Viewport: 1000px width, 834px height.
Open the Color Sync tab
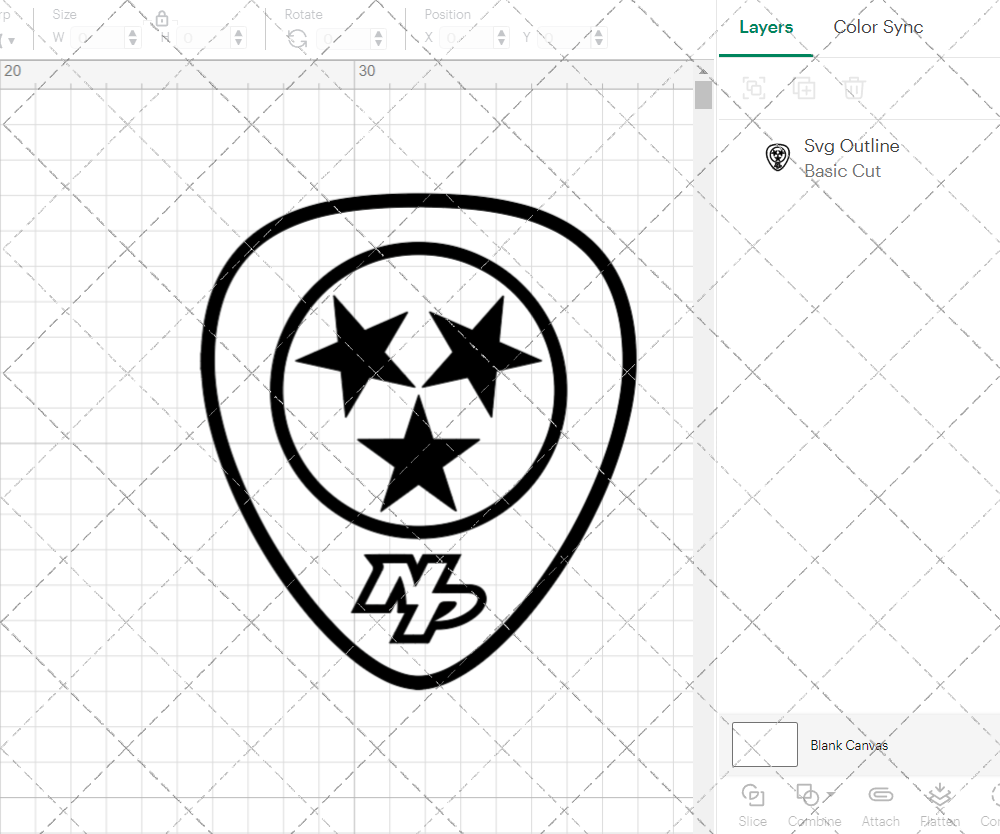[878, 27]
